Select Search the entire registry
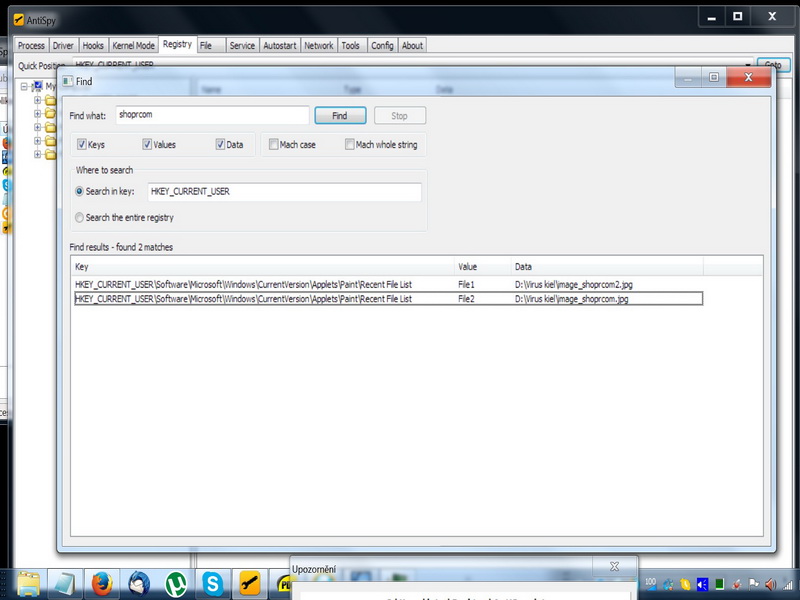Image resolution: width=800 pixels, height=600 pixels. point(80,217)
